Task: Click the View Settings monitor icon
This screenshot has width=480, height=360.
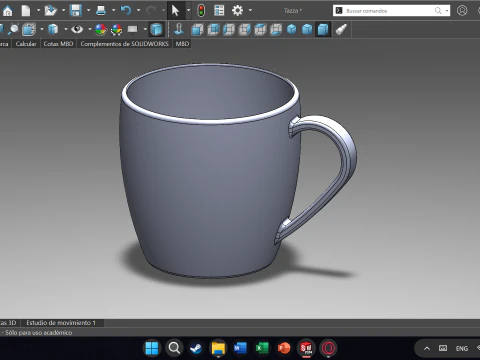Action: tap(132, 29)
